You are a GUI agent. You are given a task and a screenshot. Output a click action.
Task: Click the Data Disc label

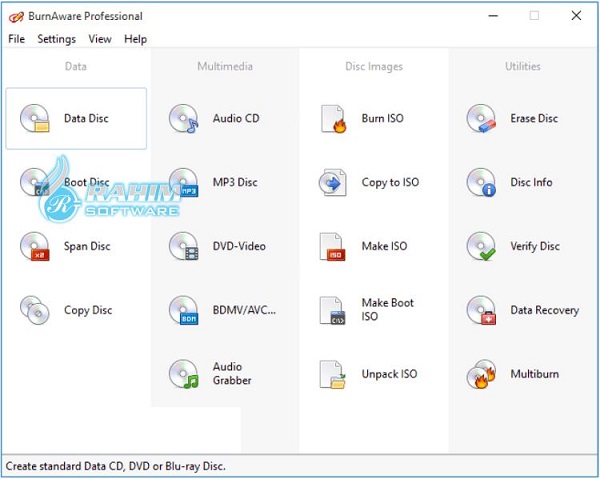(x=86, y=119)
